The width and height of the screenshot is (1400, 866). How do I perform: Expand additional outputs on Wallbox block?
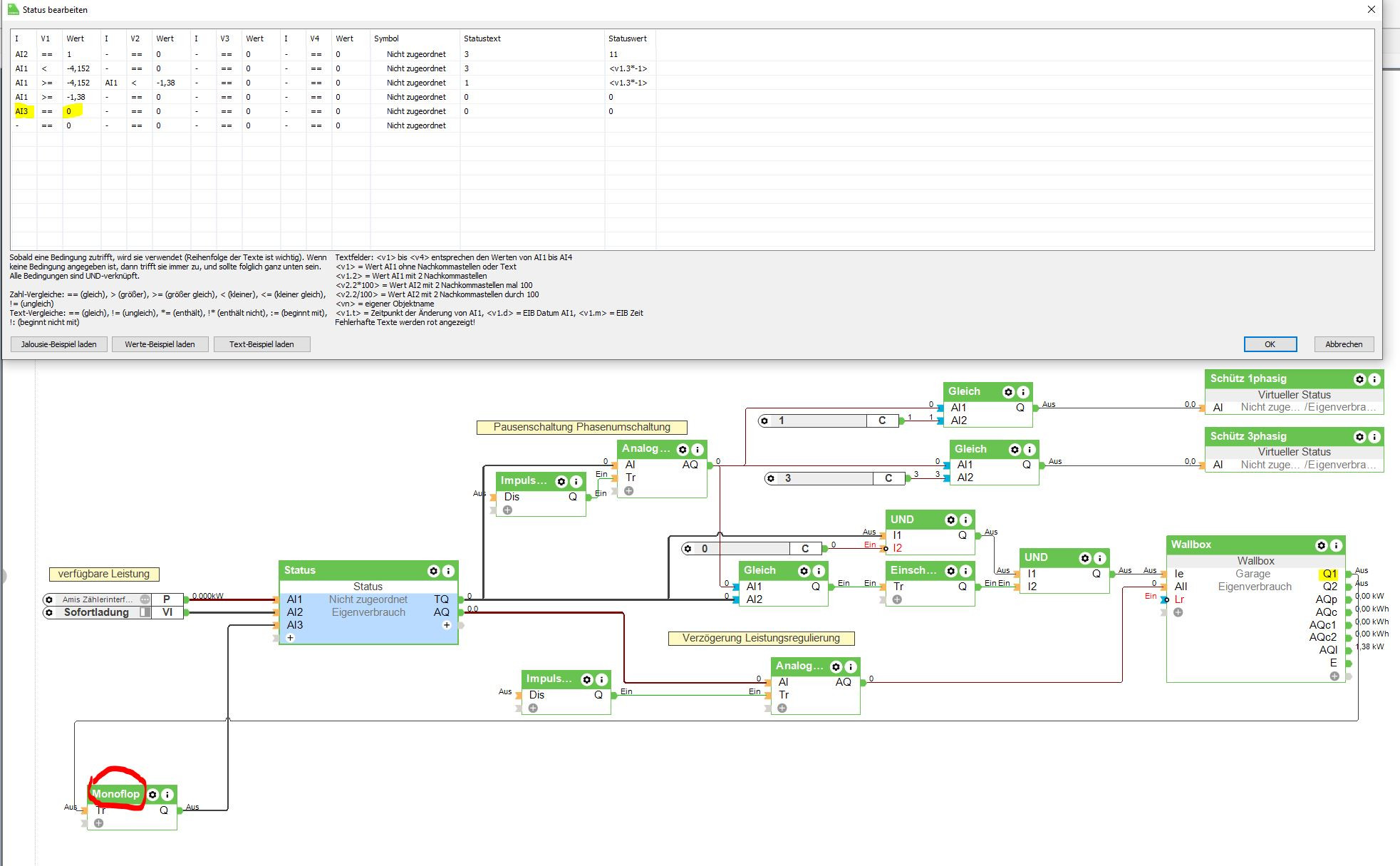(x=1334, y=676)
